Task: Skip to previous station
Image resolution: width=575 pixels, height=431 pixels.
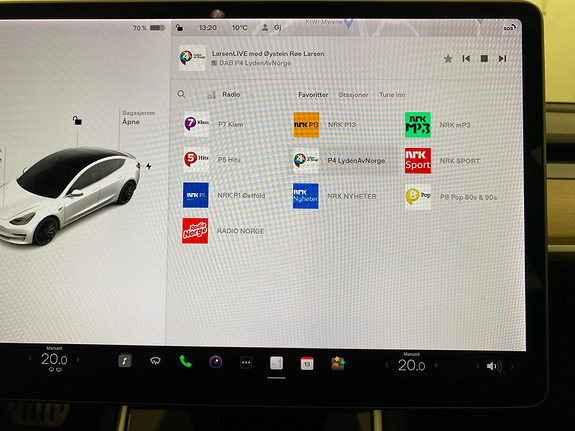Action: (x=466, y=59)
